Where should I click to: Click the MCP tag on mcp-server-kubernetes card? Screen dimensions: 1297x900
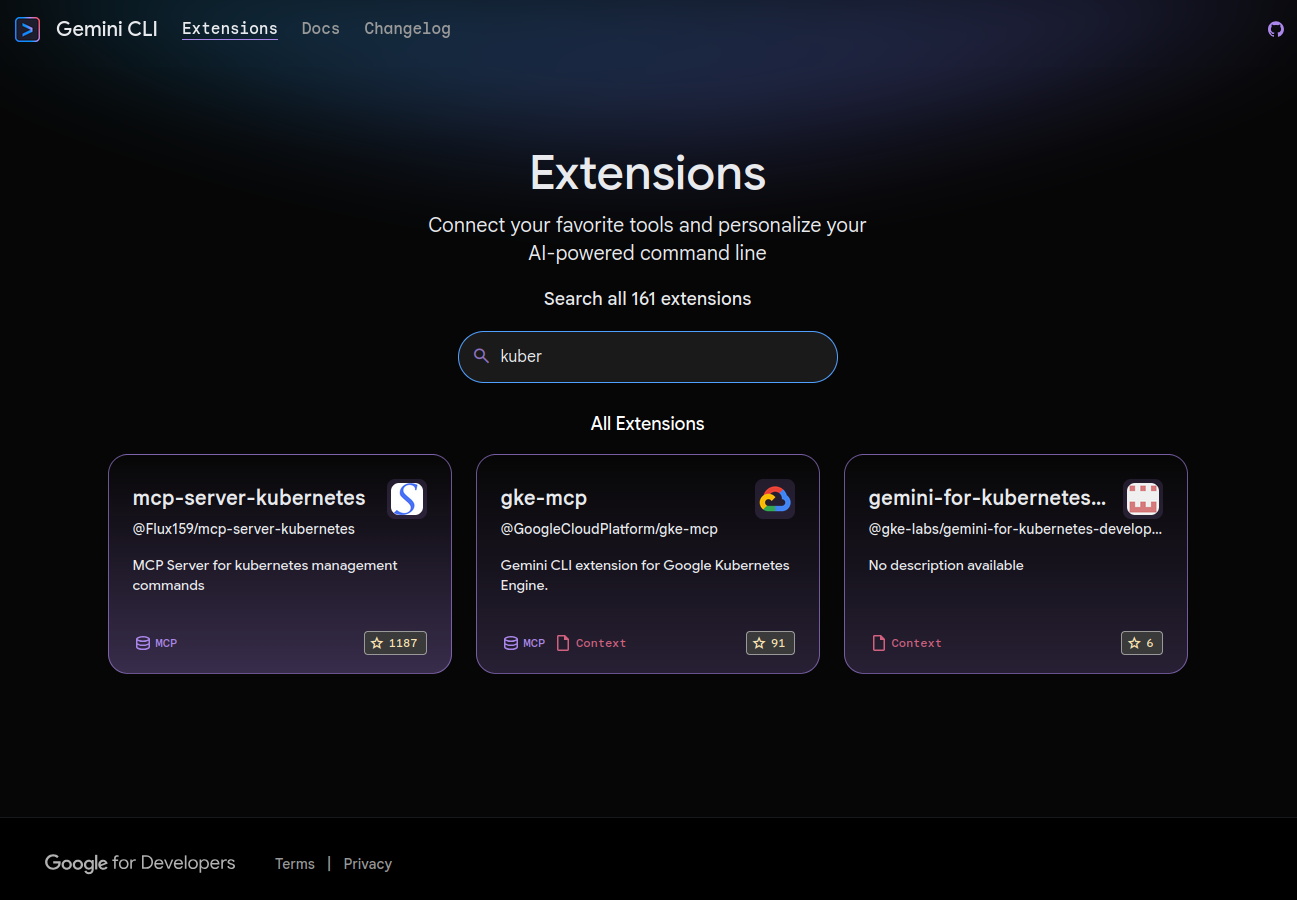157,643
